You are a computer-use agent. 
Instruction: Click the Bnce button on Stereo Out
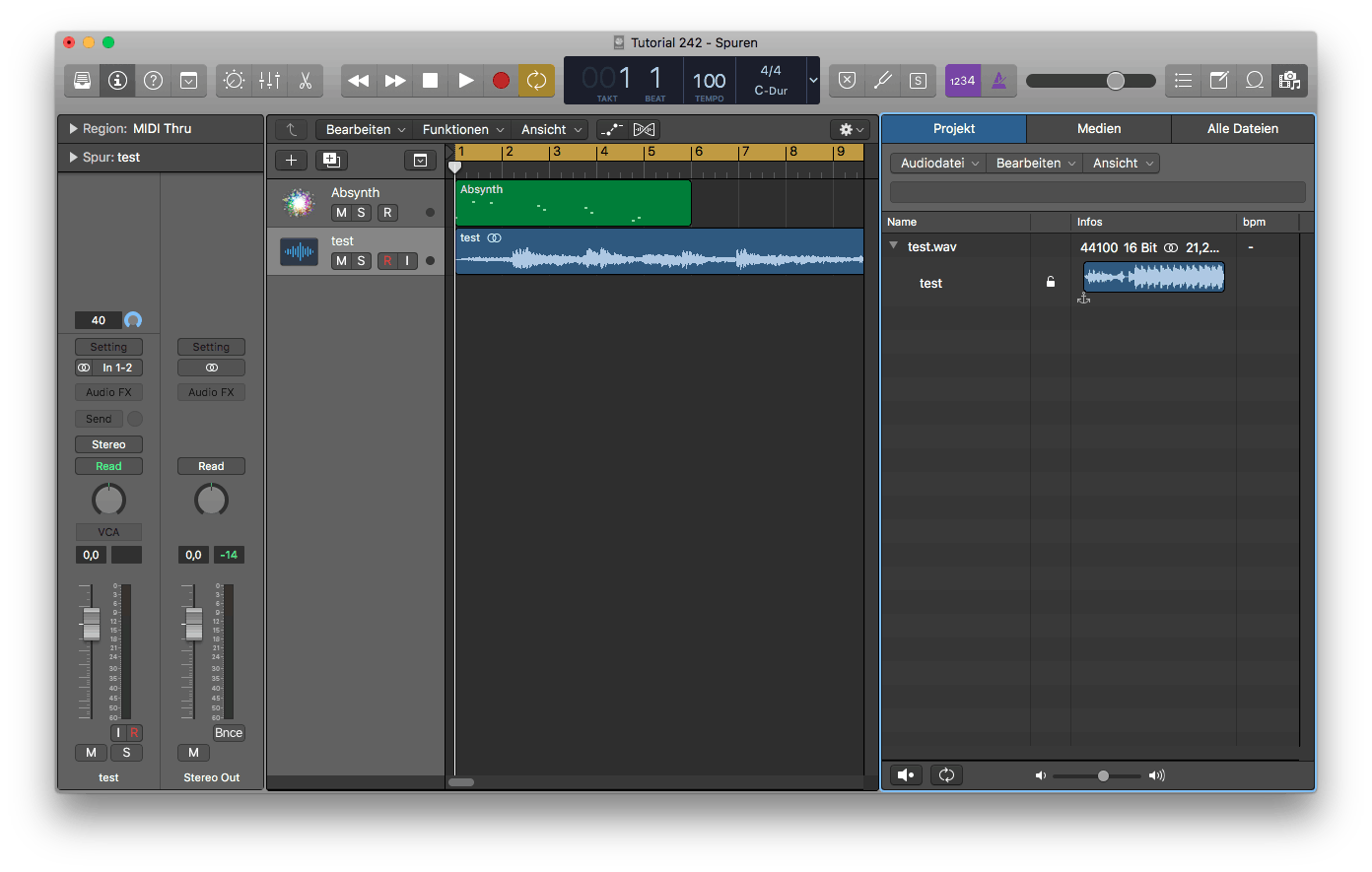229,733
